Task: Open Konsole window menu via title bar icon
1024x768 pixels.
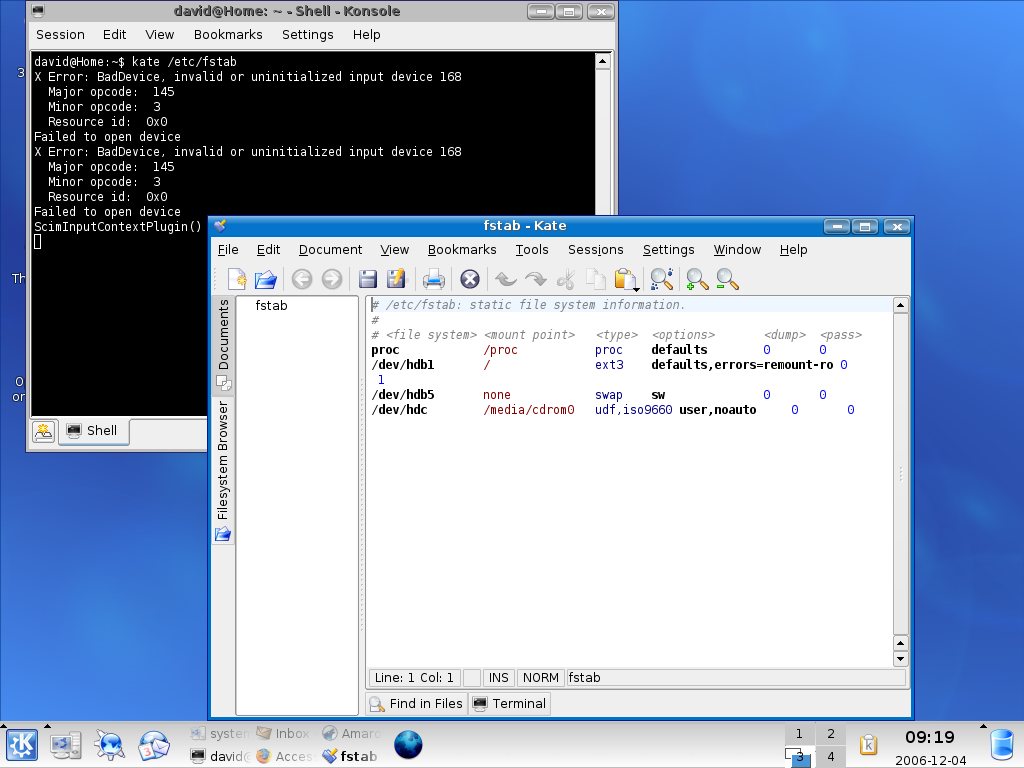Action: coord(38,11)
